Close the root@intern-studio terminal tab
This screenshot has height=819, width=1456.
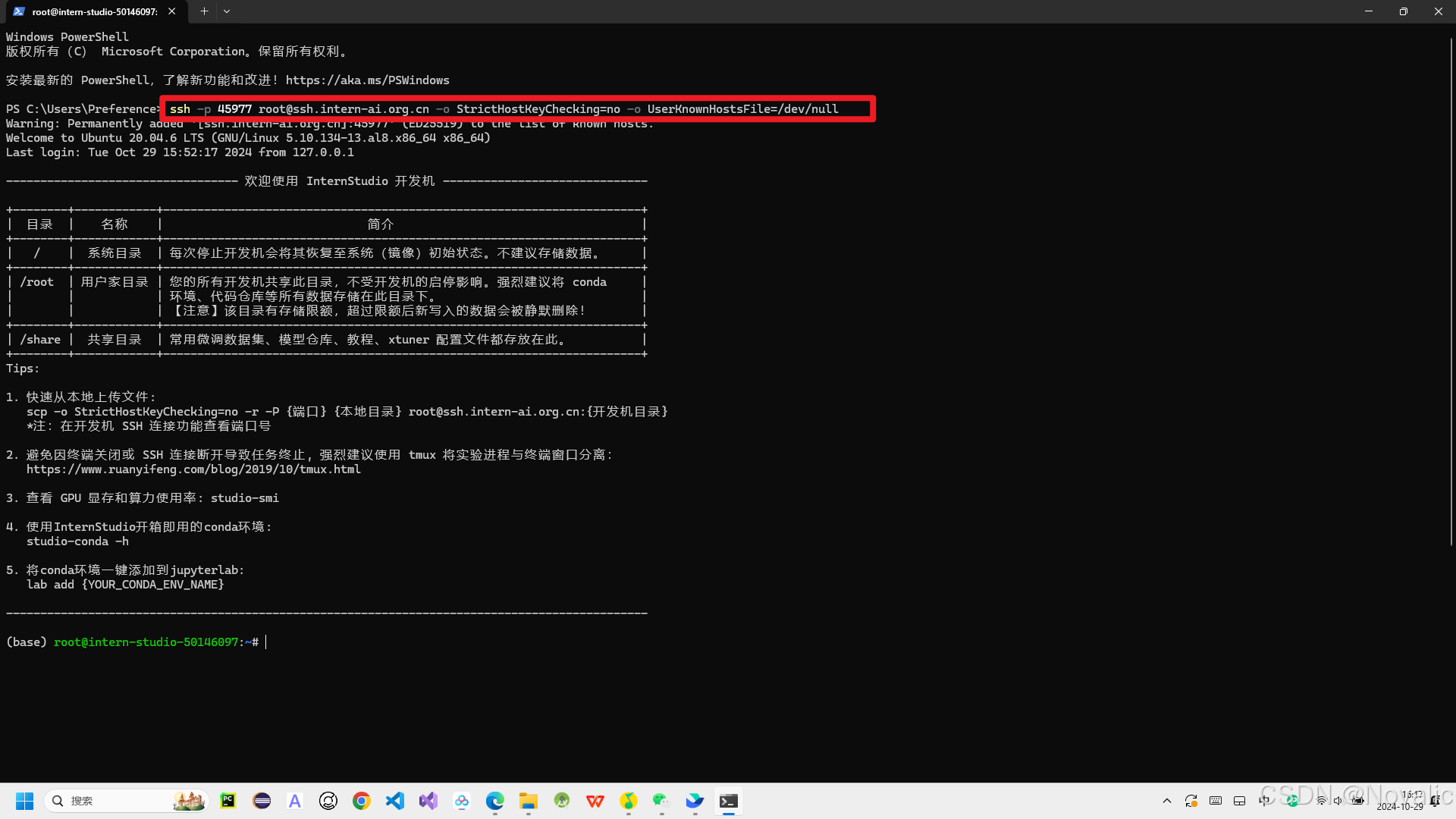tap(172, 11)
